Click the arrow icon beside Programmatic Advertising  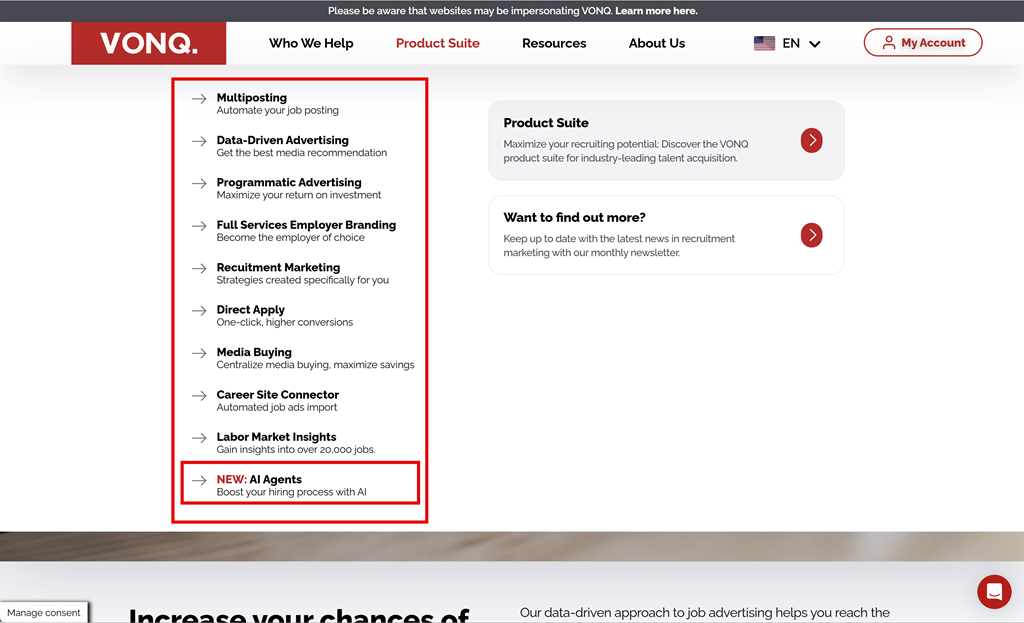pos(199,184)
